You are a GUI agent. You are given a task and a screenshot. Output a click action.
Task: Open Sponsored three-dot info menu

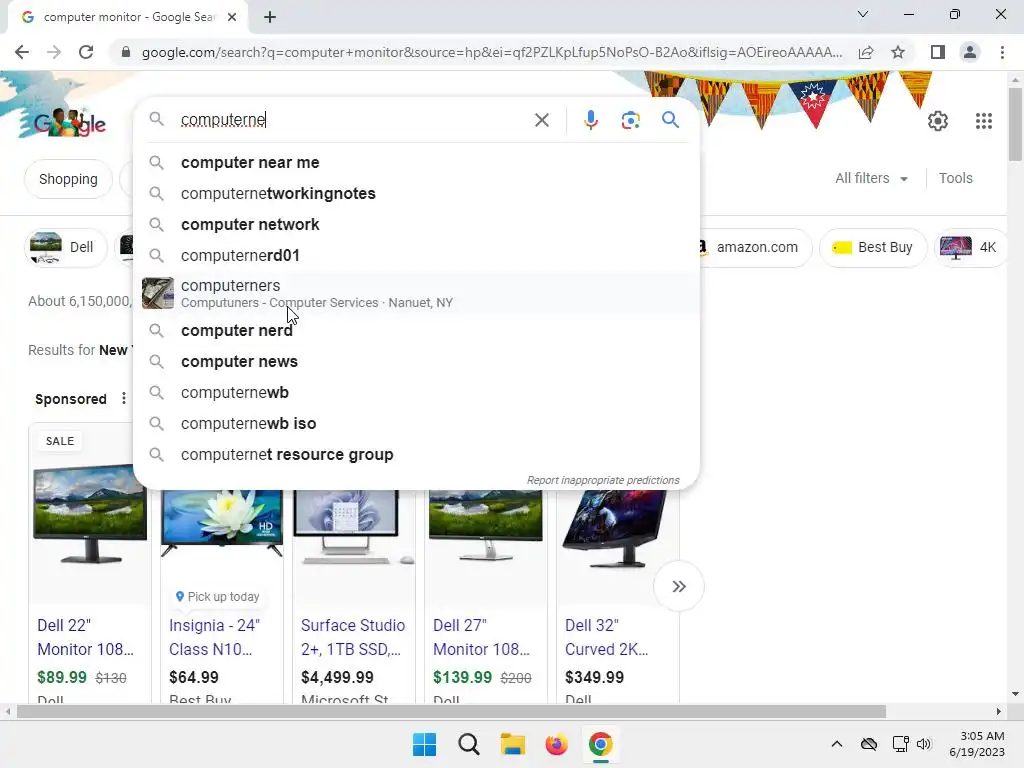coord(124,398)
